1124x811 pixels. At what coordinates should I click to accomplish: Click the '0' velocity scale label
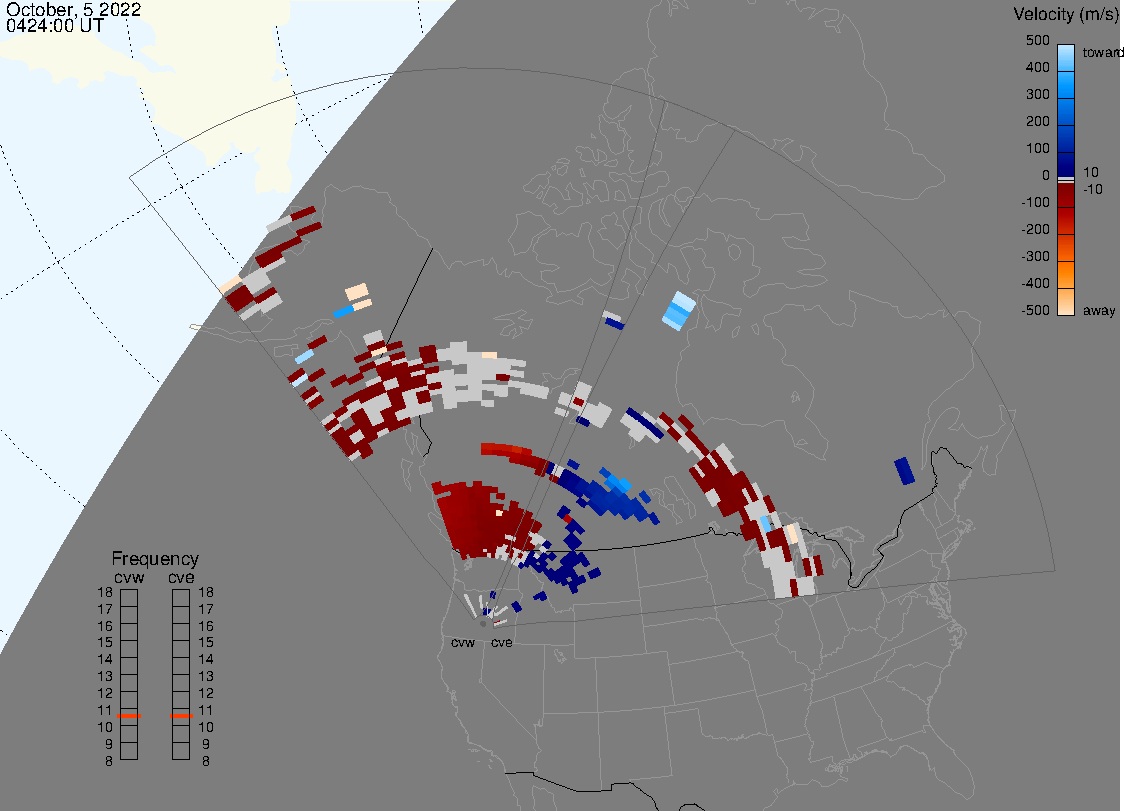[1046, 176]
